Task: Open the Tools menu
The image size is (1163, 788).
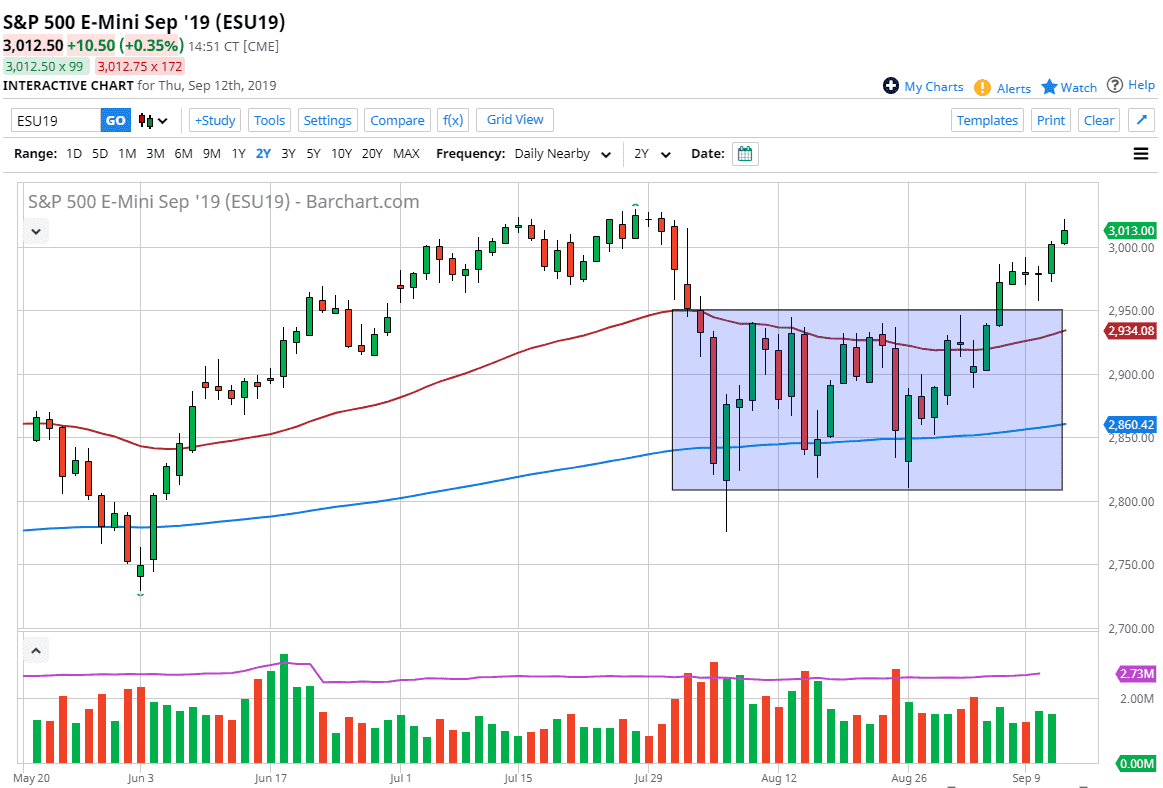Action: click(269, 120)
